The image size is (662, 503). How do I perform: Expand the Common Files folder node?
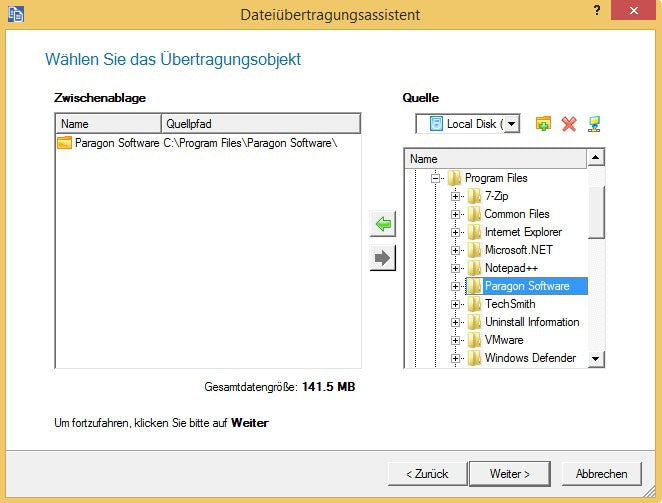(455, 214)
